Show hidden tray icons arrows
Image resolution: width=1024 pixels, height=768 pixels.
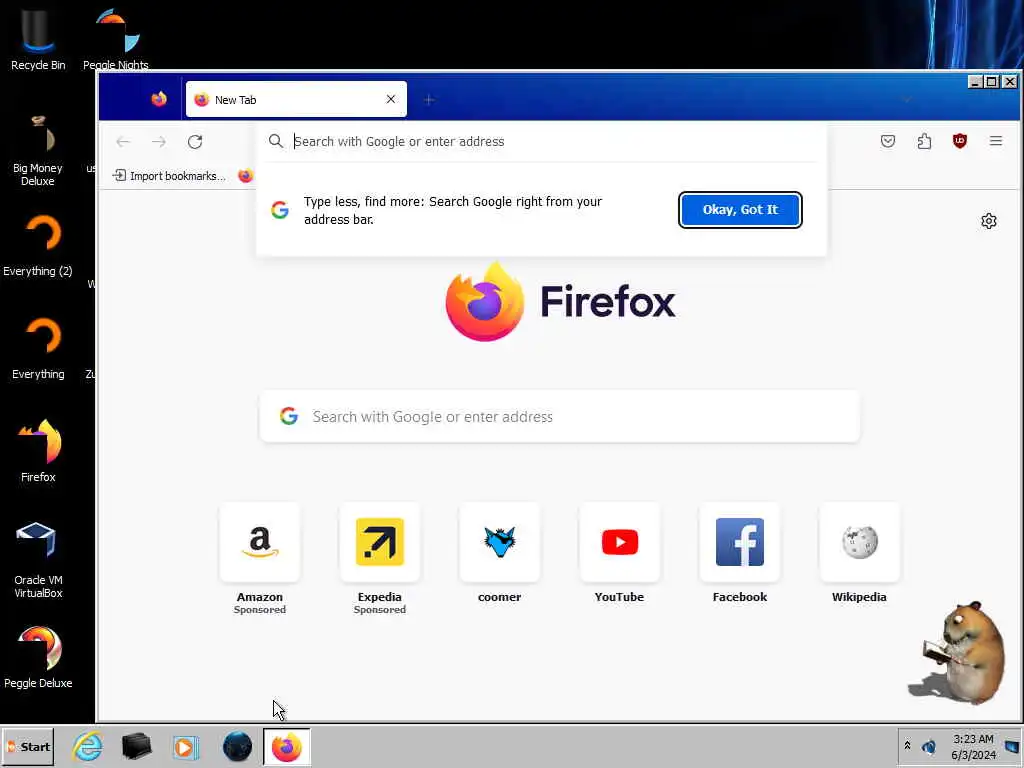907,746
